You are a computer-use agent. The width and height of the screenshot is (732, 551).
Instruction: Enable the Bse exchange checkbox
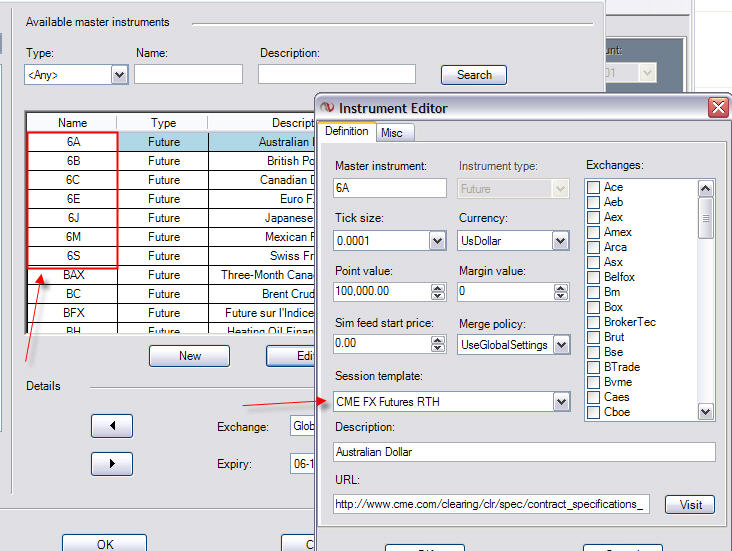tap(593, 352)
